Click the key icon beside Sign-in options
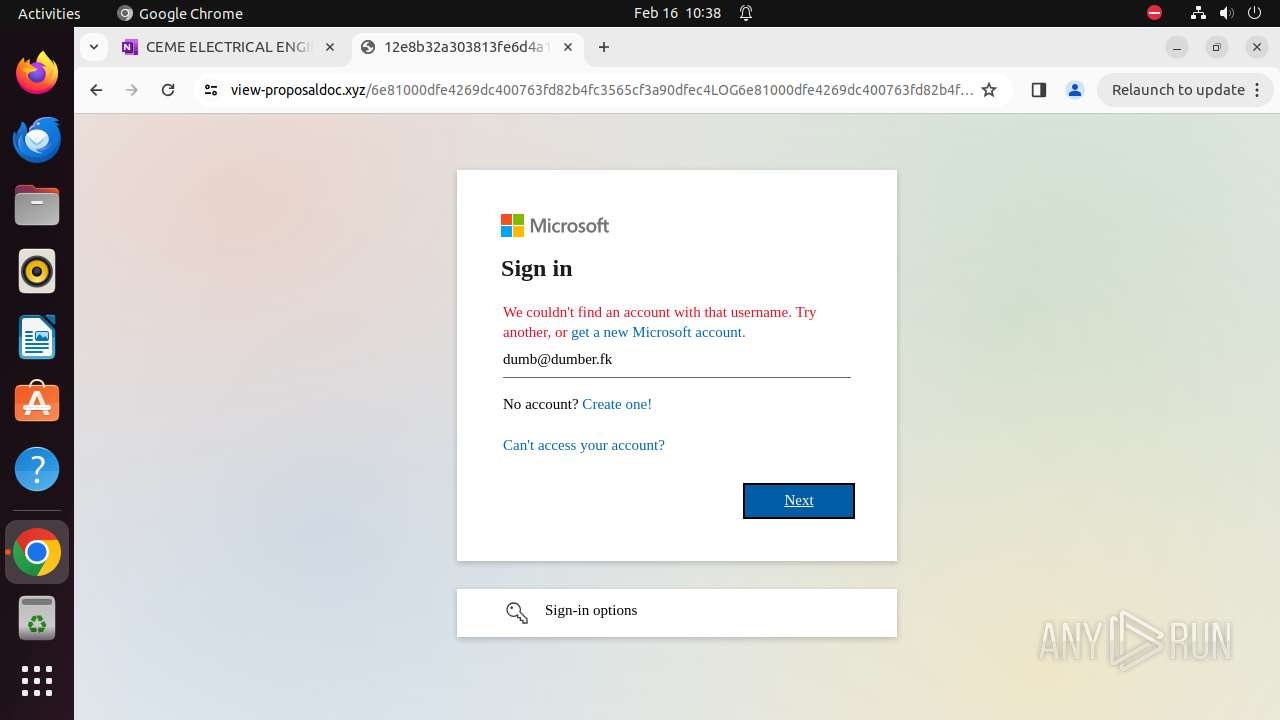1280x720 pixels. (517, 612)
